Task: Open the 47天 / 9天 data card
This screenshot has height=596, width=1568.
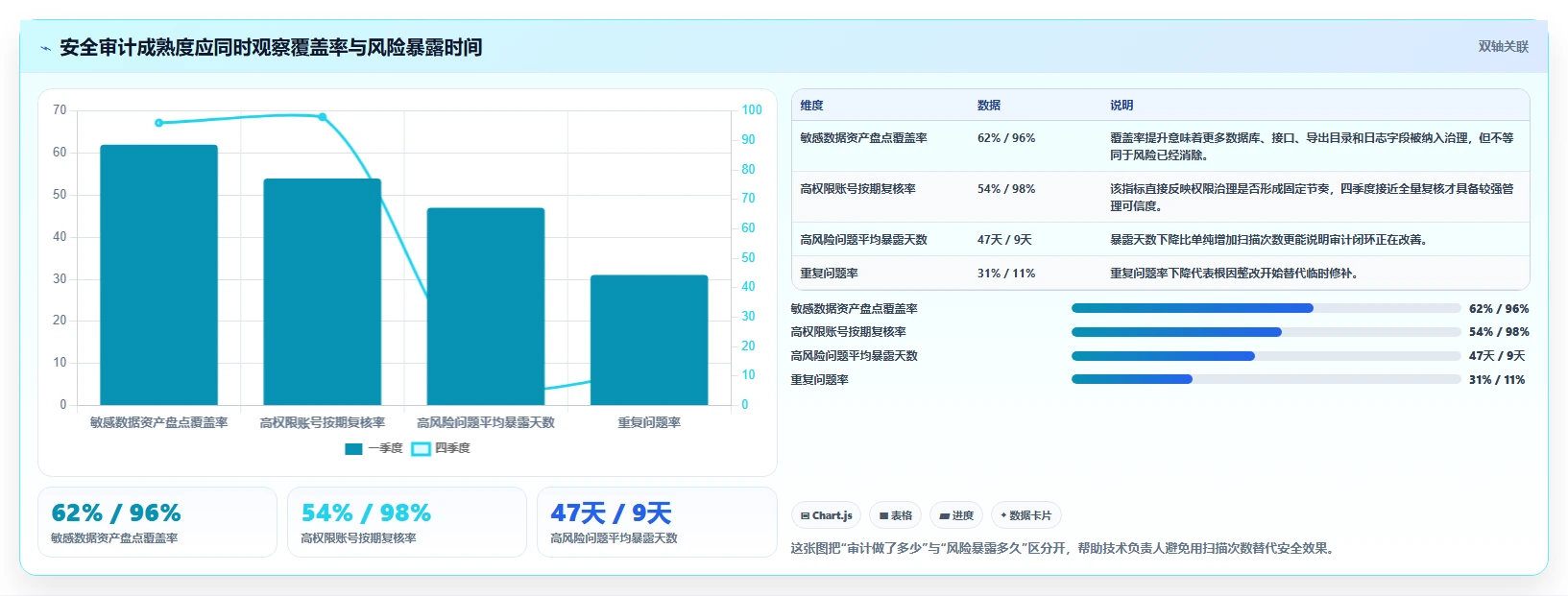Action: pyautogui.click(x=657, y=522)
